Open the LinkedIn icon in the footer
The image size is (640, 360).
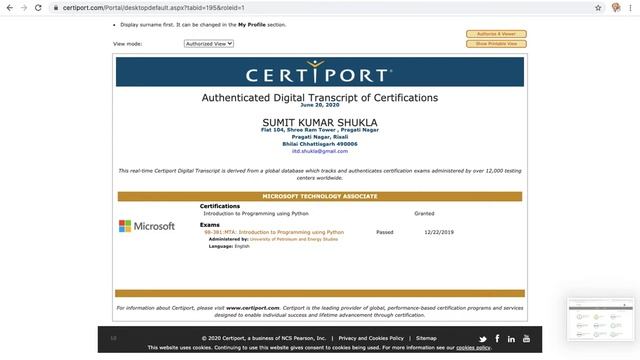511,339
